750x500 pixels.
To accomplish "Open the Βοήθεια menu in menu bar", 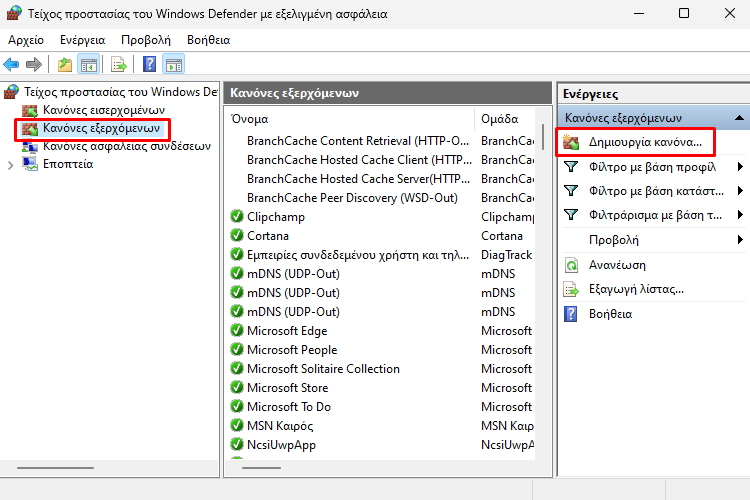I will (x=209, y=40).
